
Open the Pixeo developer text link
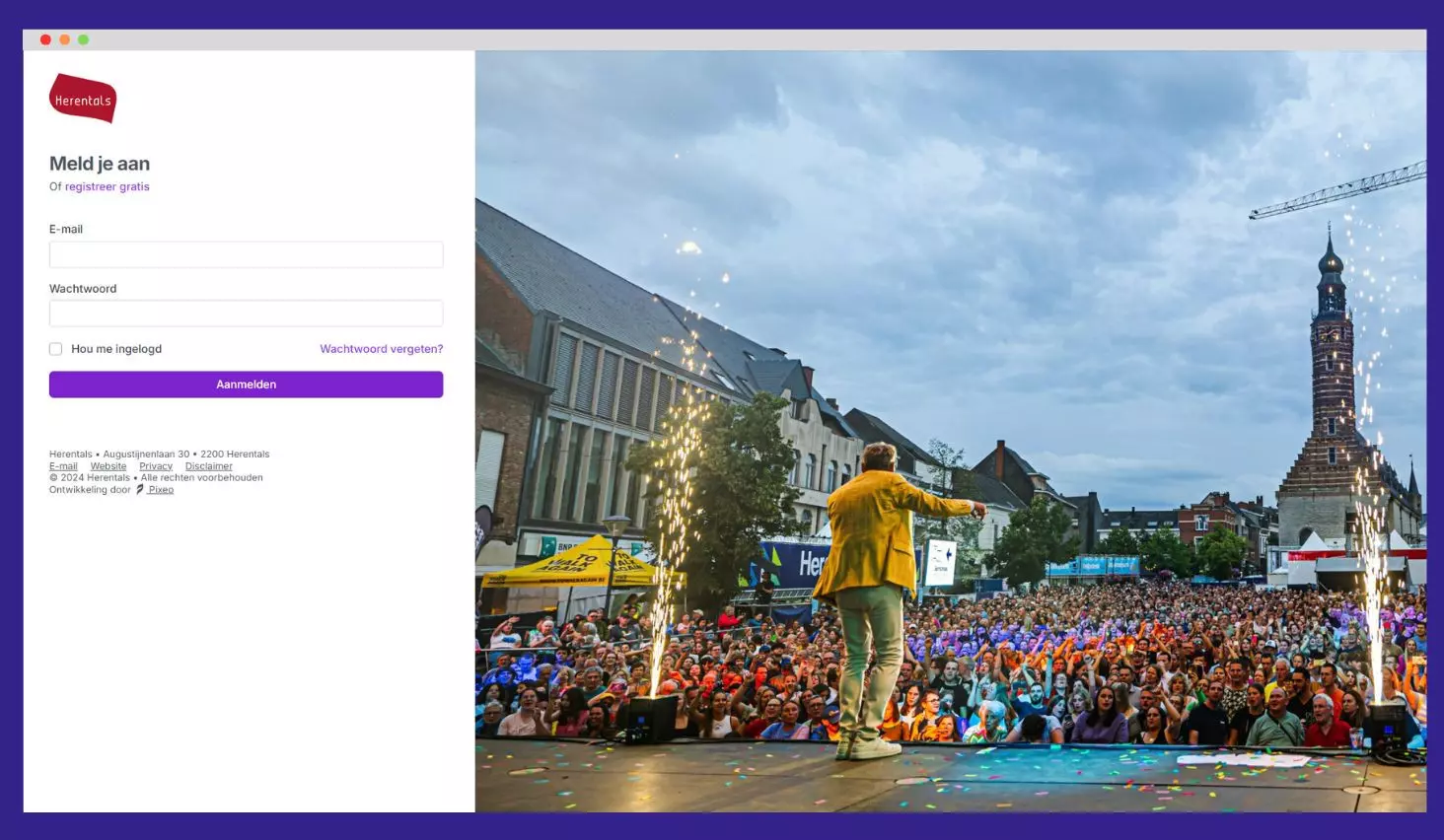(x=162, y=490)
